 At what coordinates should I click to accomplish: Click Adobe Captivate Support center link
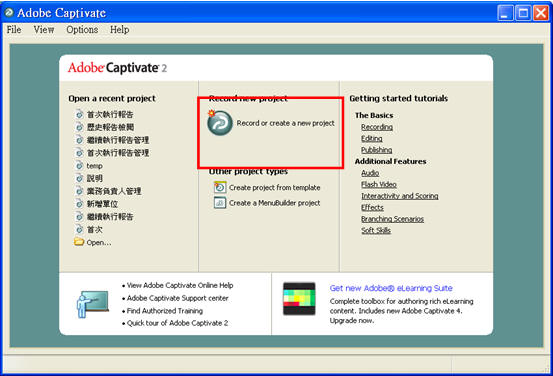(x=178, y=298)
